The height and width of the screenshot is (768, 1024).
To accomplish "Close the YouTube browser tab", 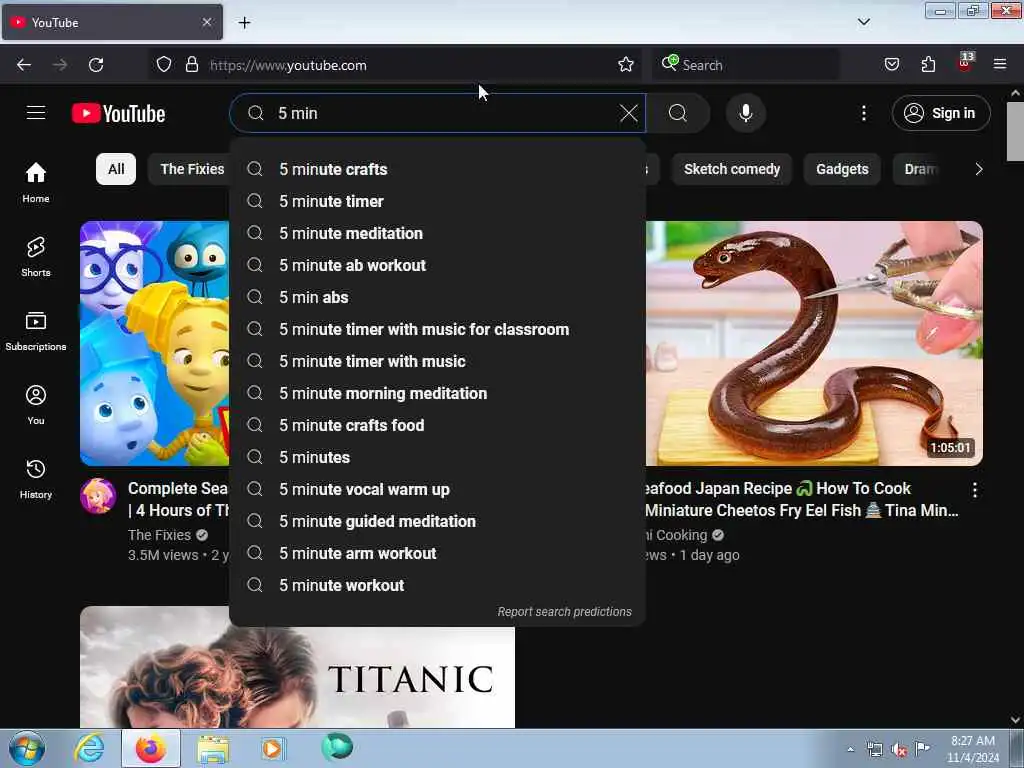I will click(x=206, y=22).
